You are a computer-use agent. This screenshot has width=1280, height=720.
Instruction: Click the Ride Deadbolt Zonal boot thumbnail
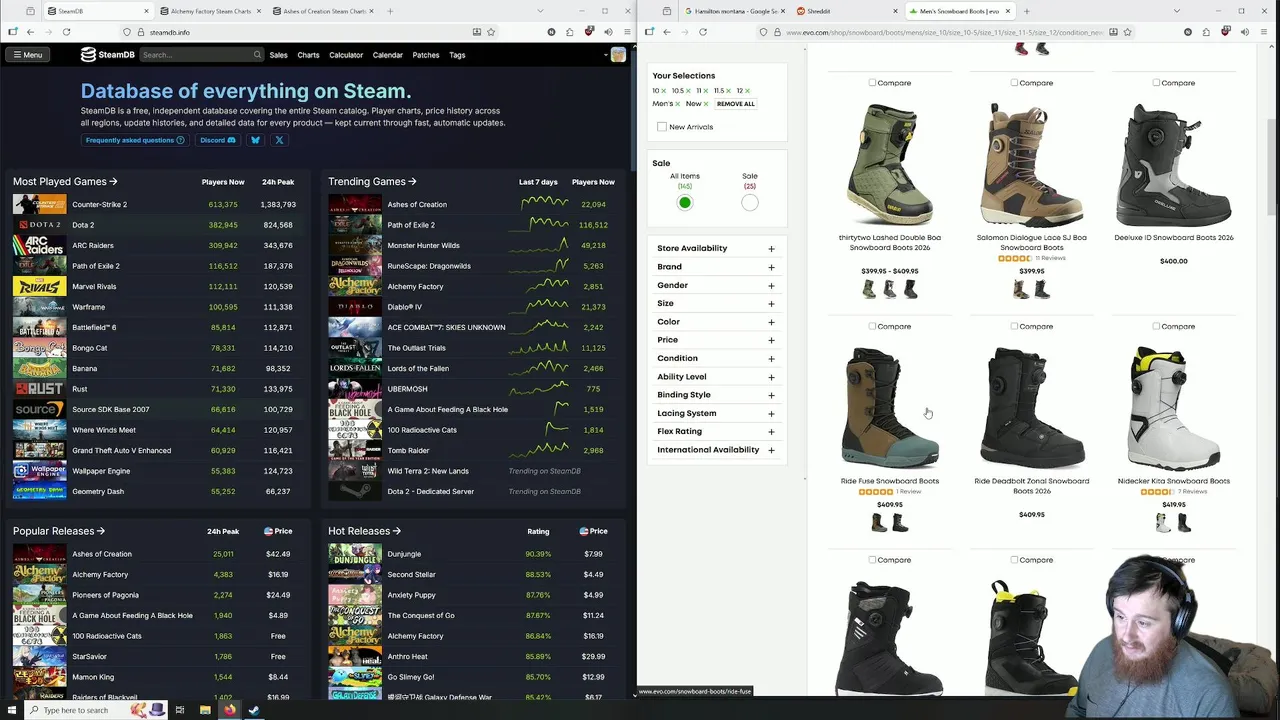[x=1031, y=407]
